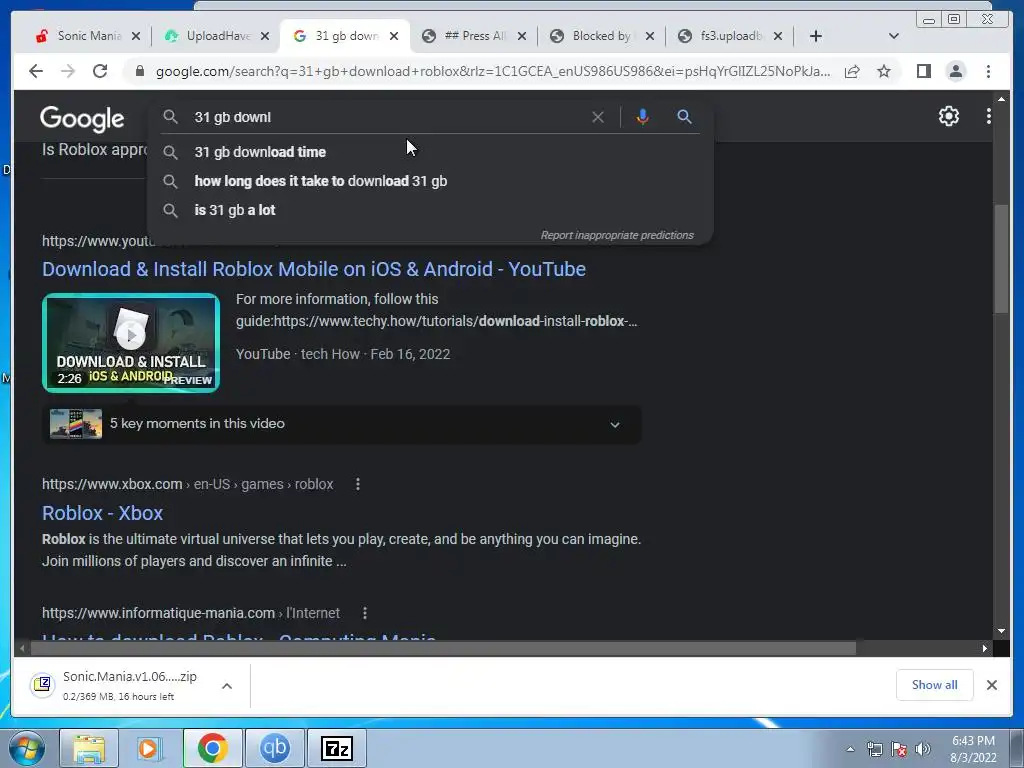Play the Download & Install video thumbnail
The image size is (1024, 768).
pyautogui.click(x=131, y=343)
